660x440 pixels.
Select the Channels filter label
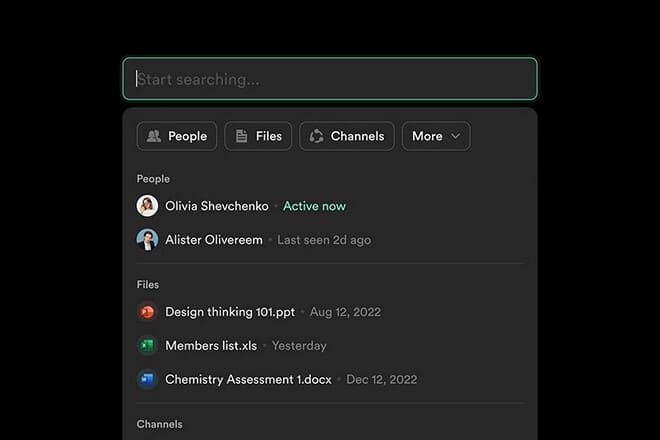pyautogui.click(x=357, y=136)
